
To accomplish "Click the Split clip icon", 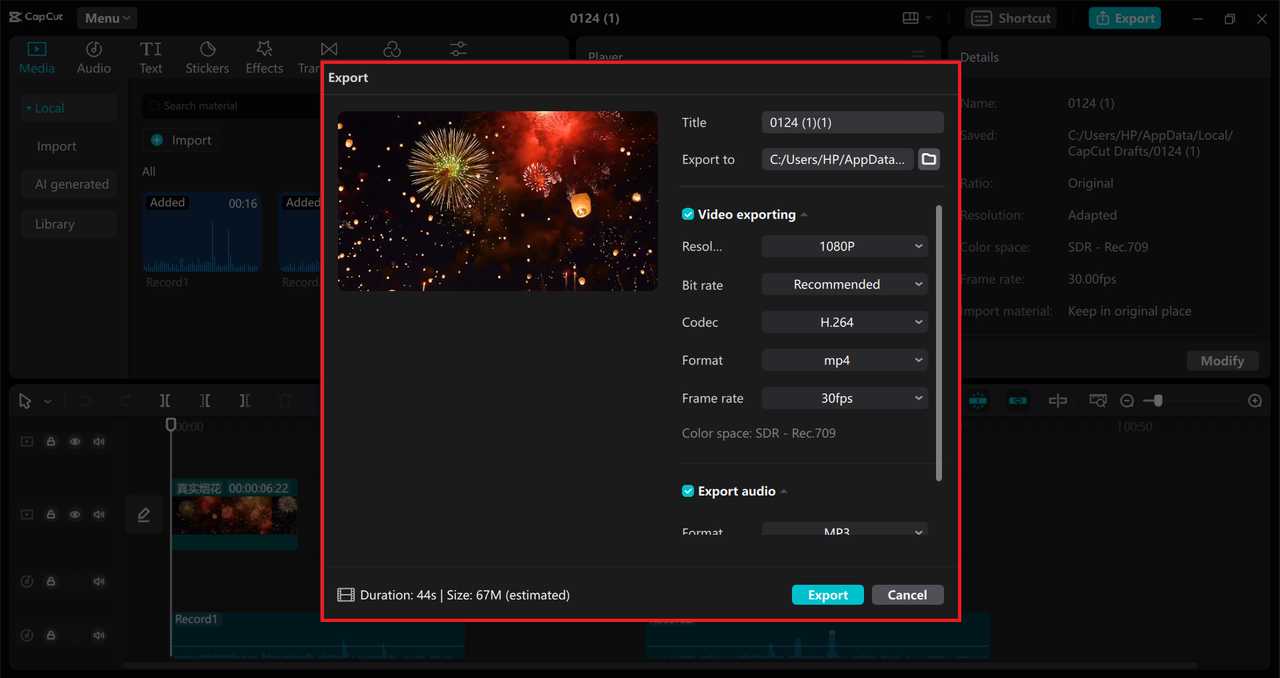I will (x=165, y=401).
